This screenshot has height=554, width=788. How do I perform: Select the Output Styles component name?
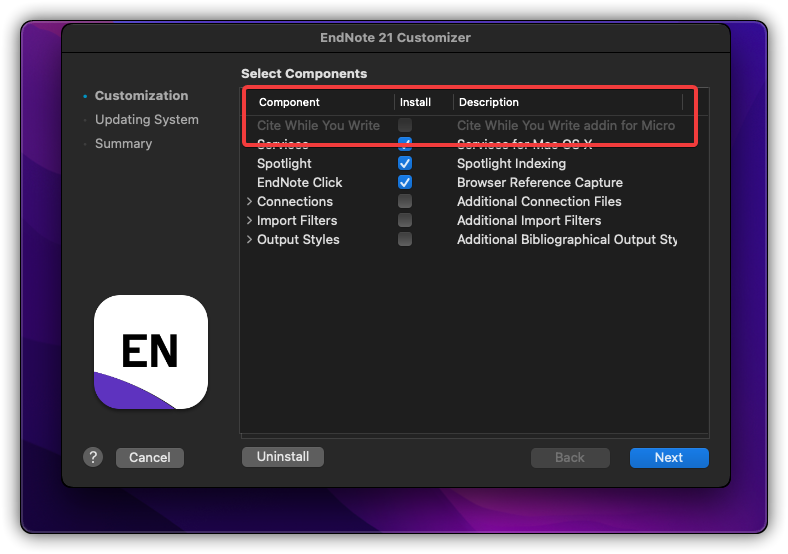pos(298,240)
